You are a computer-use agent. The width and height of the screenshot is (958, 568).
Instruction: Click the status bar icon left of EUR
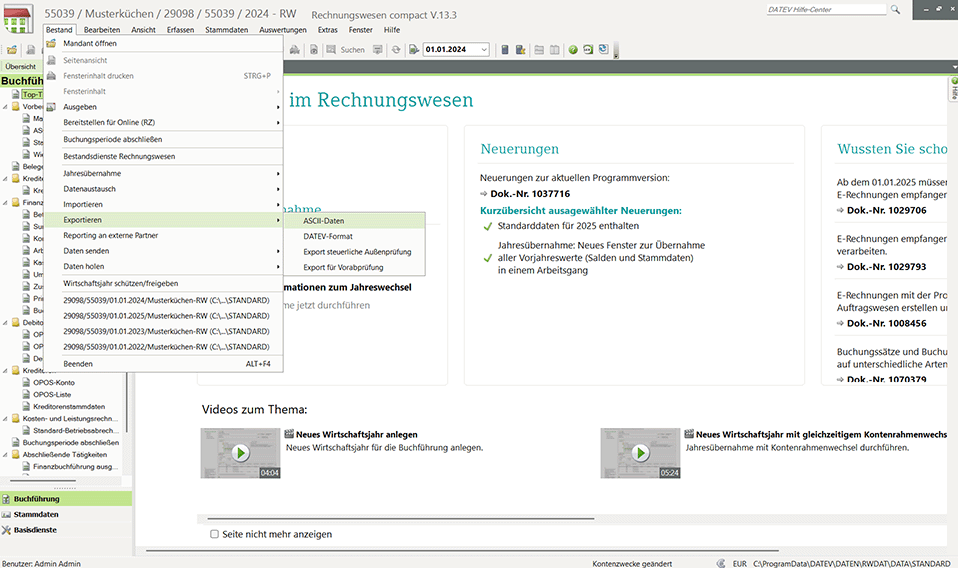coord(721,563)
